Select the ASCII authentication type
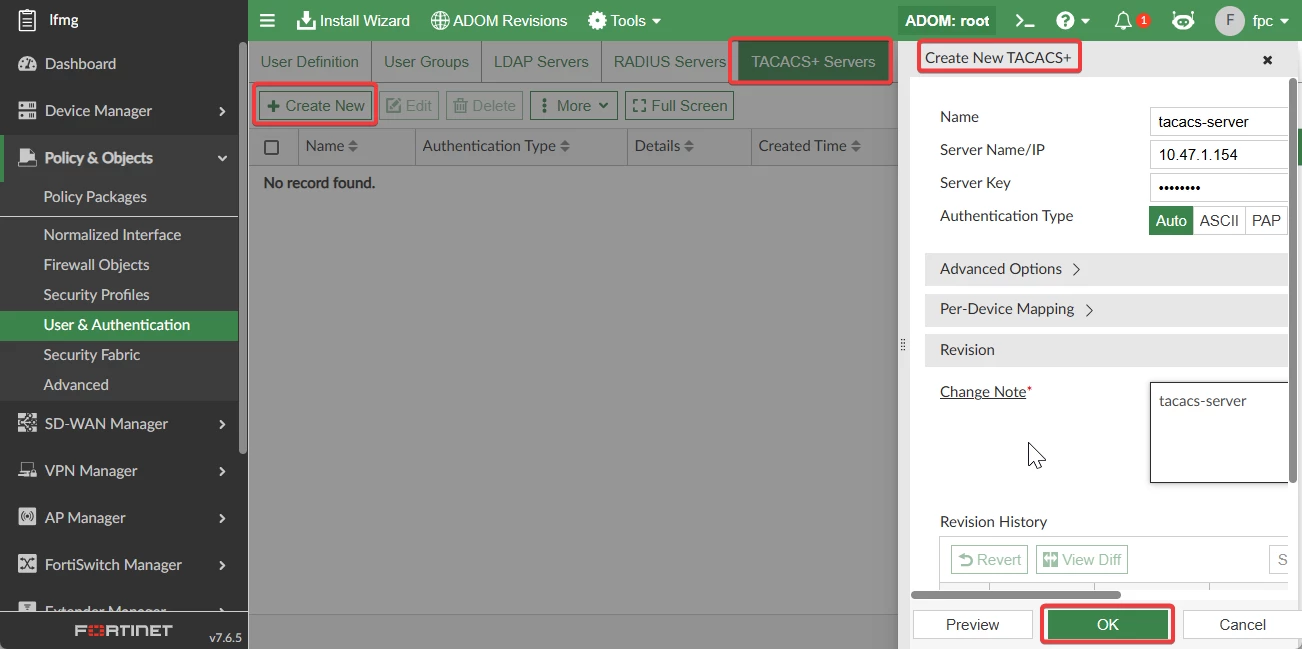 tap(1219, 221)
